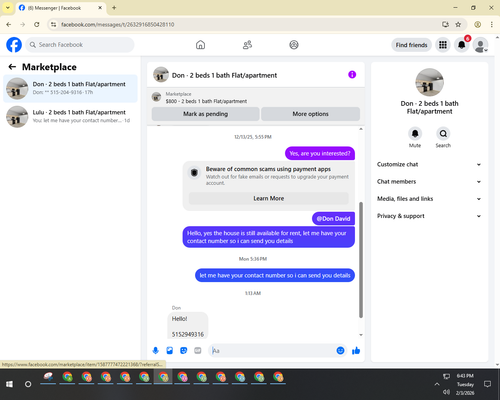Image resolution: width=500 pixels, height=400 pixels.
Task: Focus the Aa message input field
Action: [x=272, y=351]
